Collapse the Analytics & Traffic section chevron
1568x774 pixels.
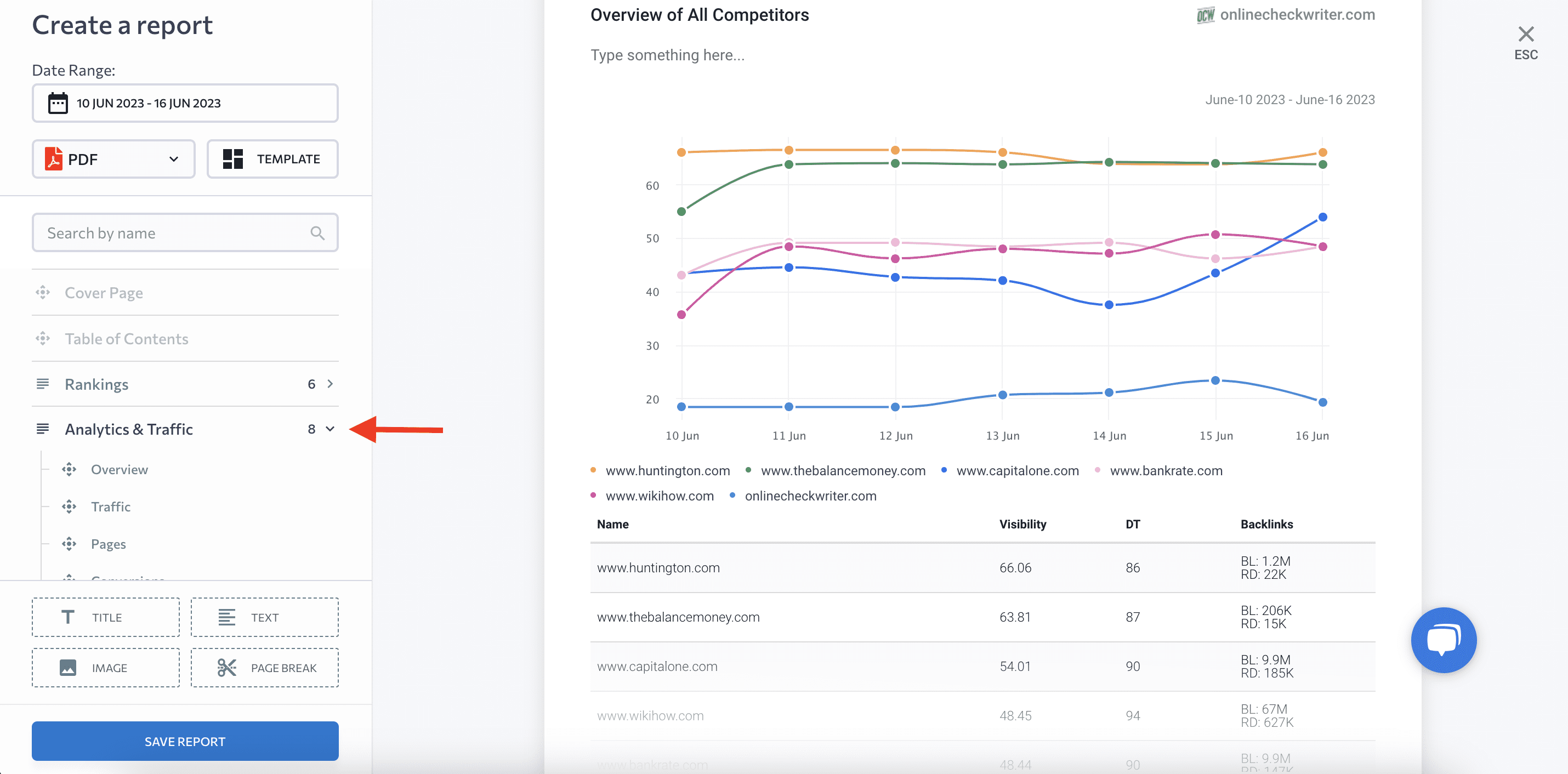pyautogui.click(x=330, y=429)
